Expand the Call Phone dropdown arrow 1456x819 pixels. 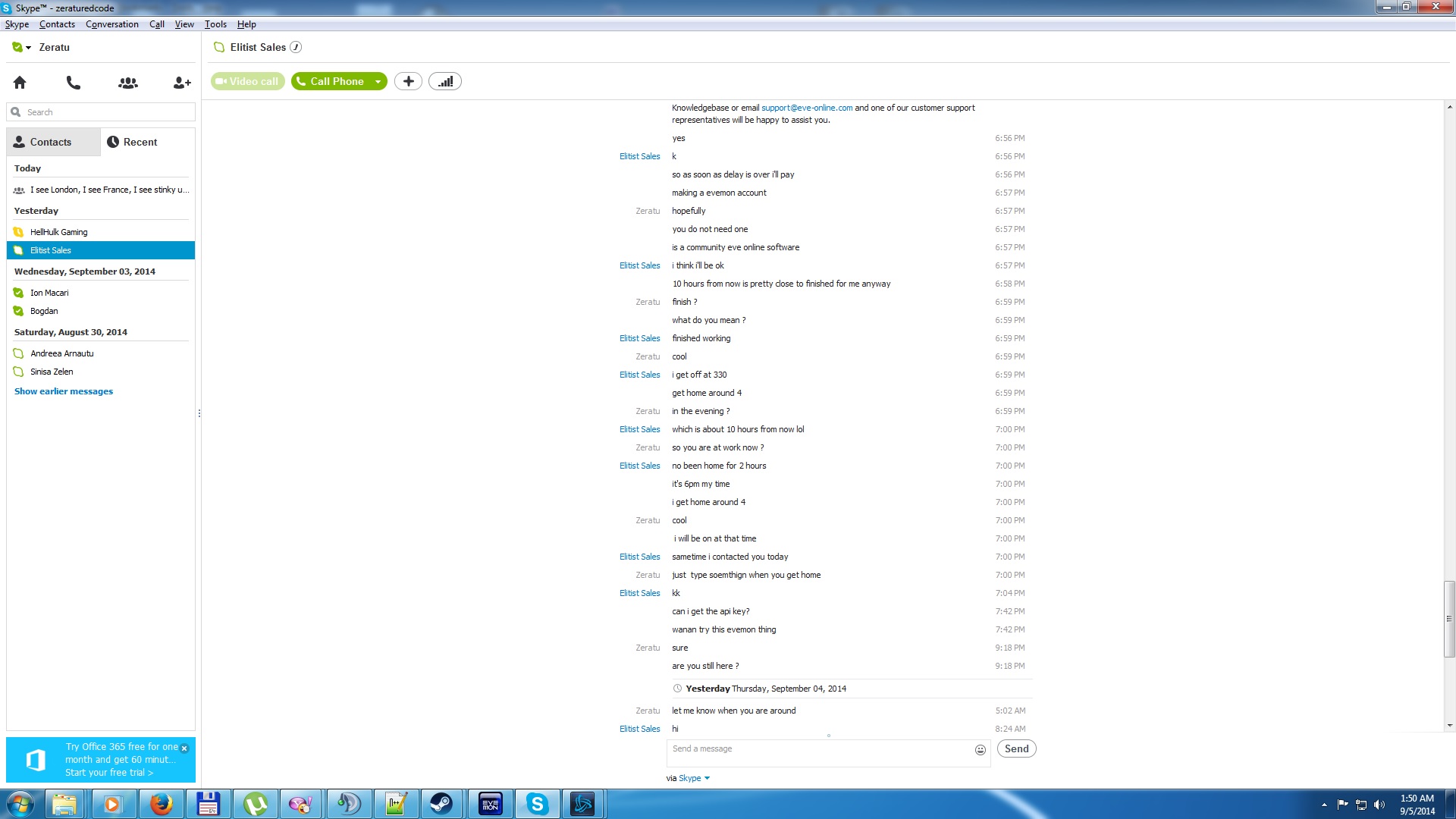click(x=378, y=81)
